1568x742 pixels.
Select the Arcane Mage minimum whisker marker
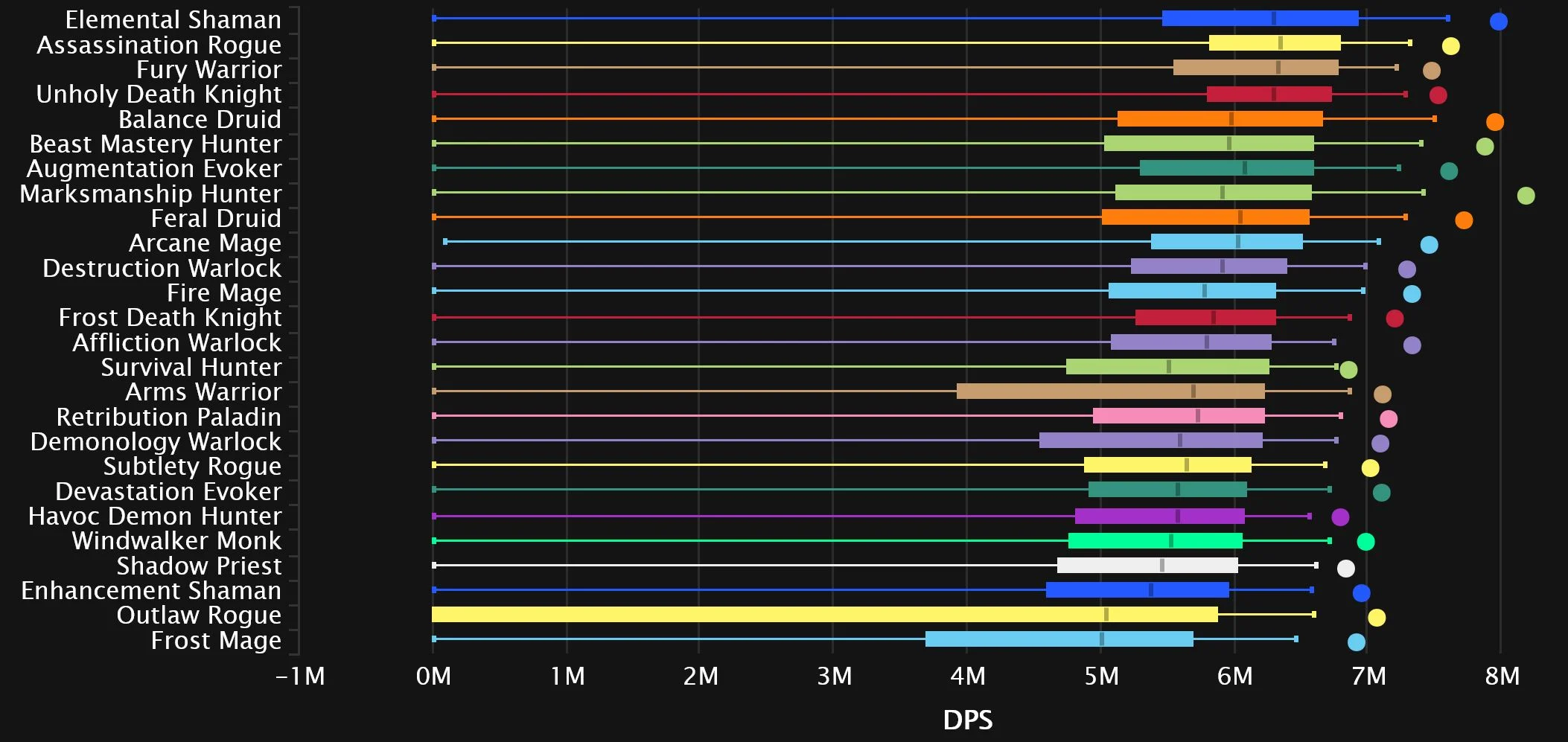pyautogui.click(x=445, y=242)
